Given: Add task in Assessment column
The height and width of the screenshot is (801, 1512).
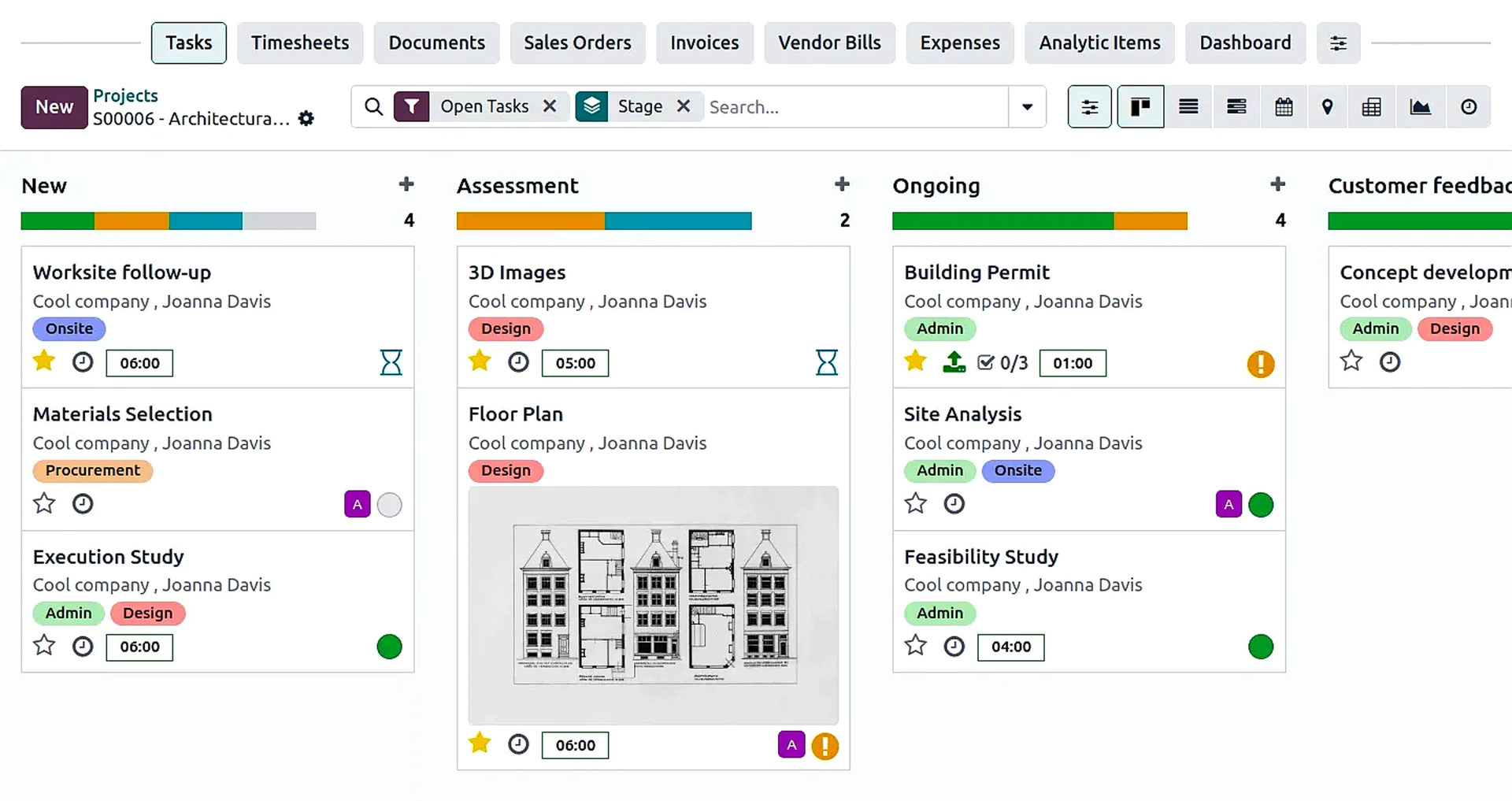Looking at the screenshot, I should click(x=842, y=184).
